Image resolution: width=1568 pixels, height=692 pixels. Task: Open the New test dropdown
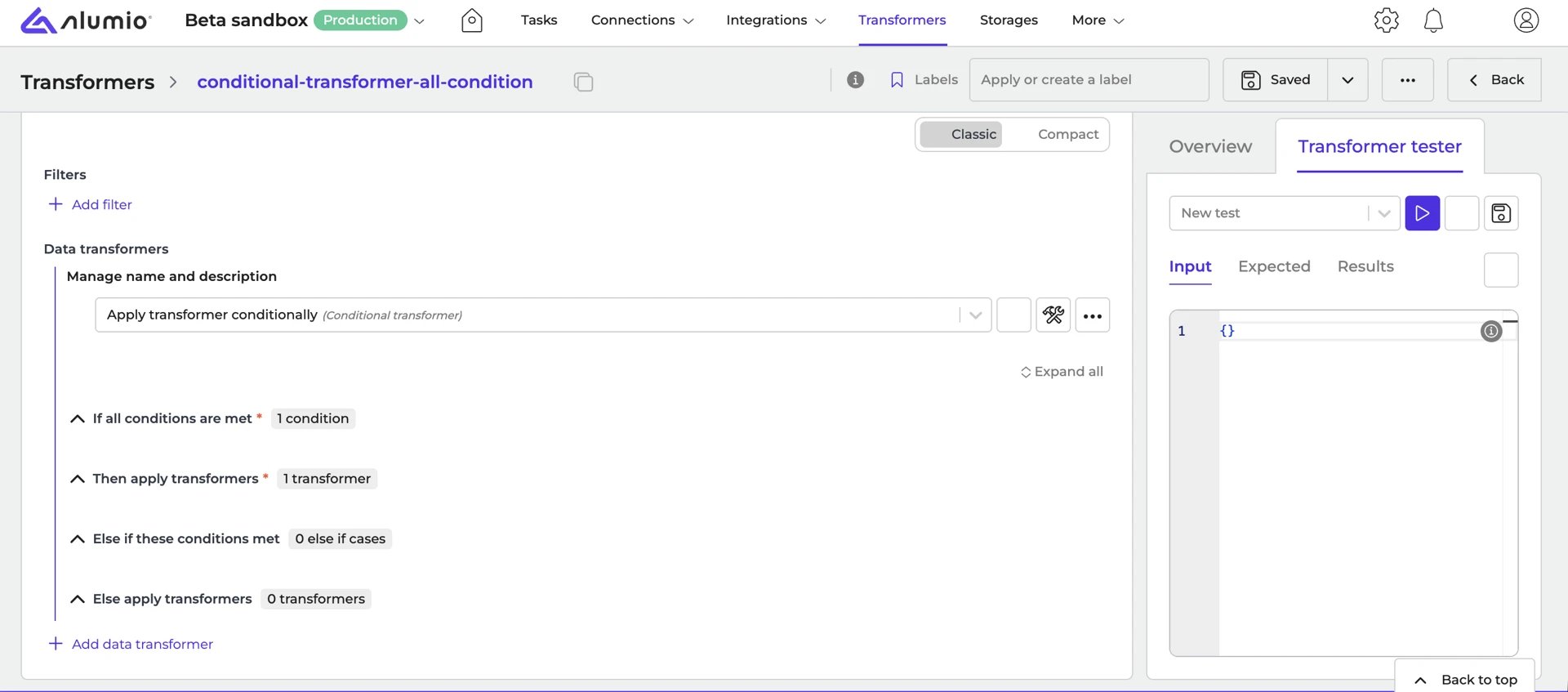[1383, 213]
